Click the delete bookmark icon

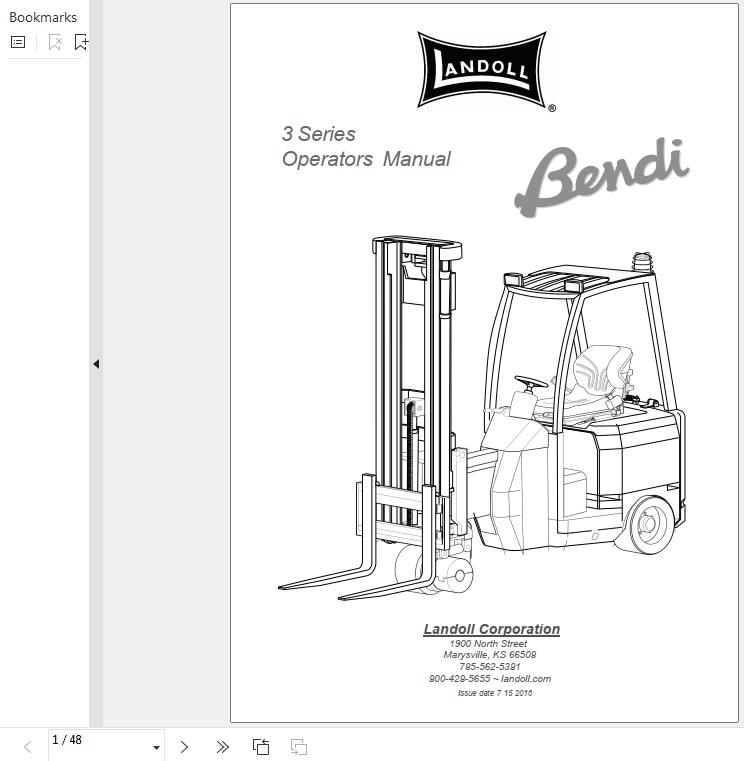(x=55, y=42)
